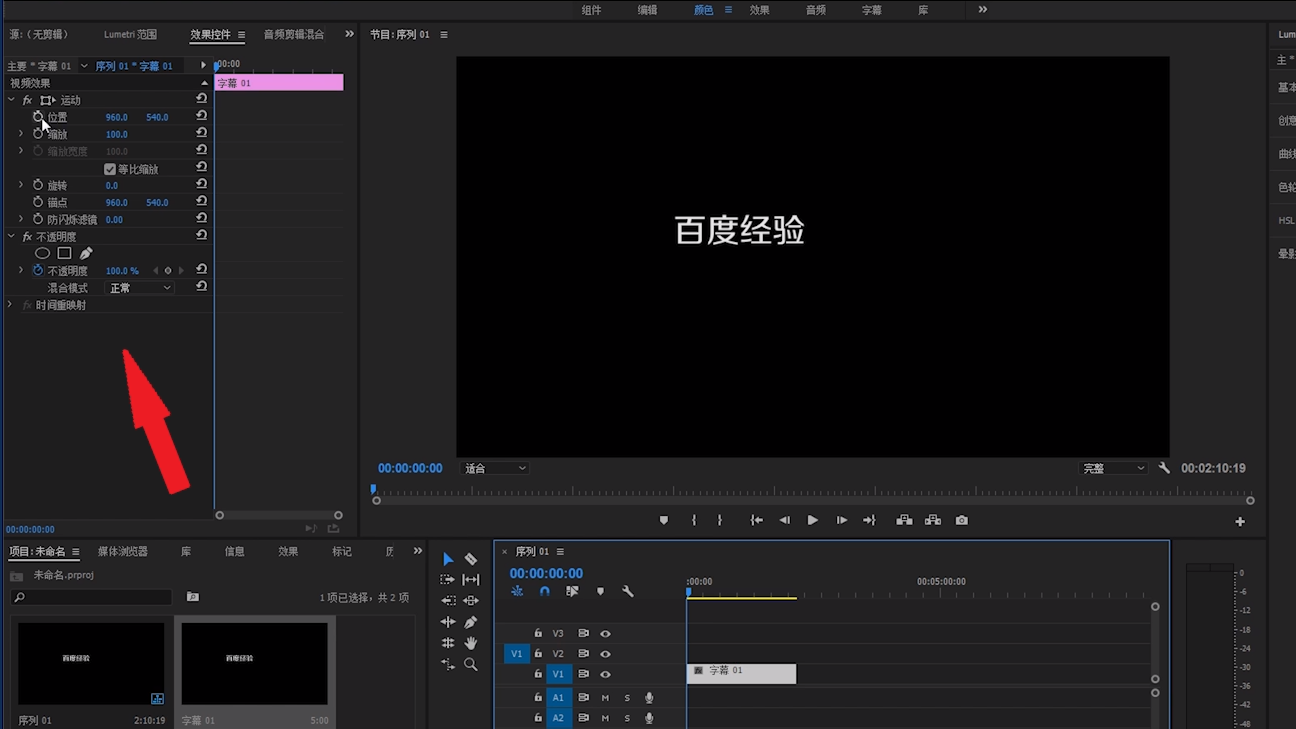
Task: Create ellipse mask under 不透明度
Action: (43, 253)
